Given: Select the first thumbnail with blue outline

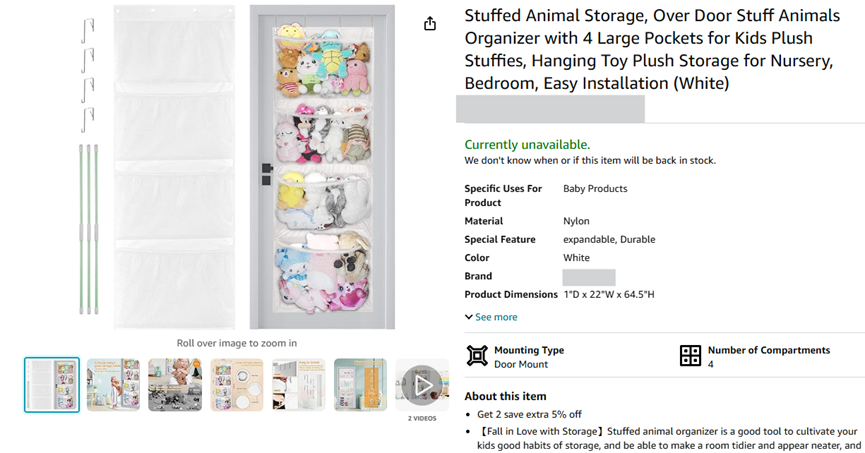Looking at the screenshot, I should point(52,384).
